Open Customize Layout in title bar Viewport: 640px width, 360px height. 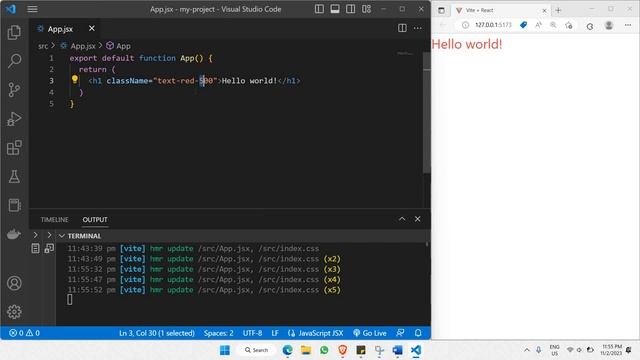pos(366,9)
